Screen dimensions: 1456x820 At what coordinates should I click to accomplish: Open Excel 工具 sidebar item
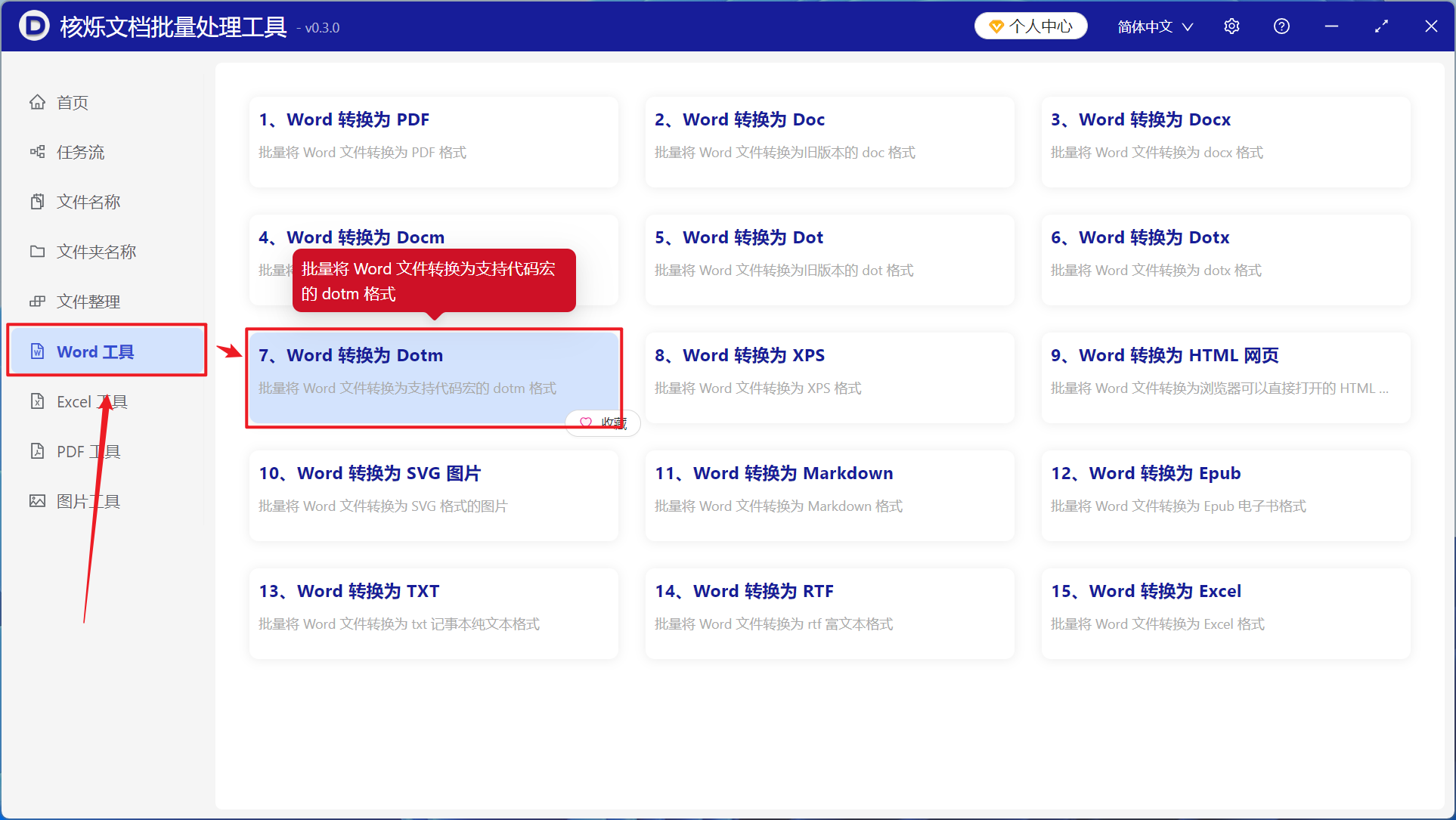coord(106,401)
